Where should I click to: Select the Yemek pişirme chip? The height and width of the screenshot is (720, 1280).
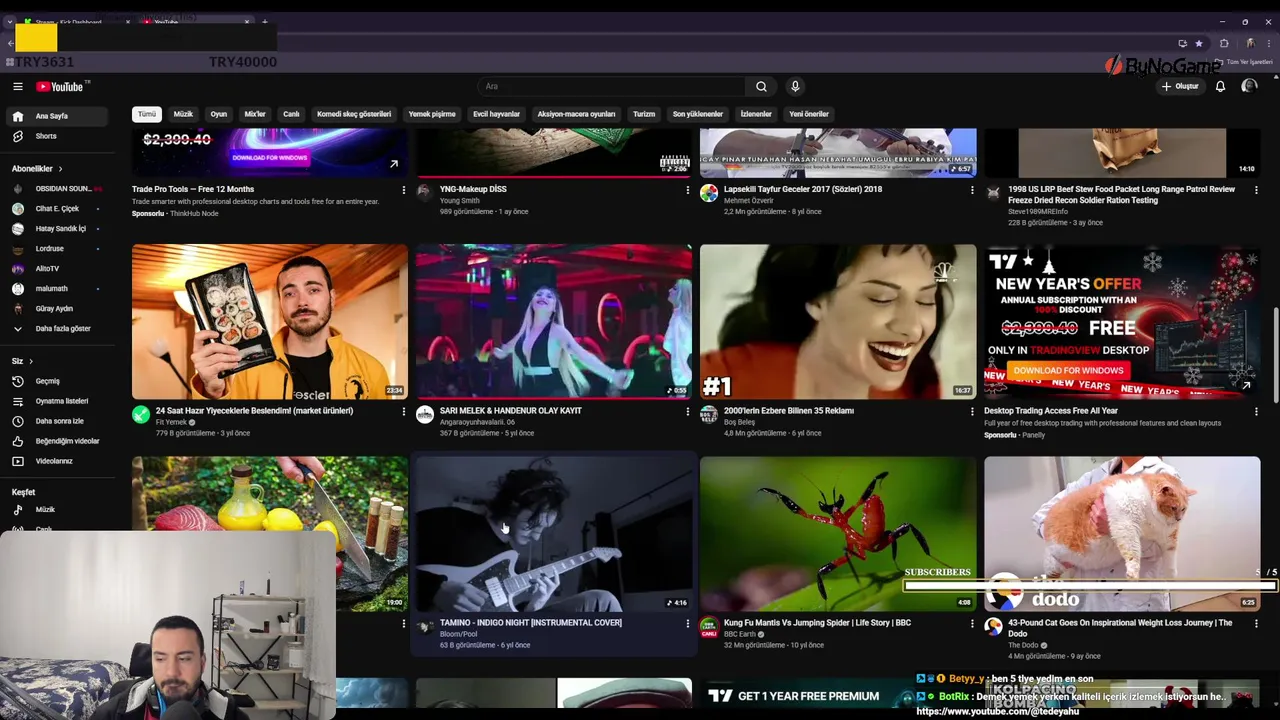pyautogui.click(x=432, y=114)
